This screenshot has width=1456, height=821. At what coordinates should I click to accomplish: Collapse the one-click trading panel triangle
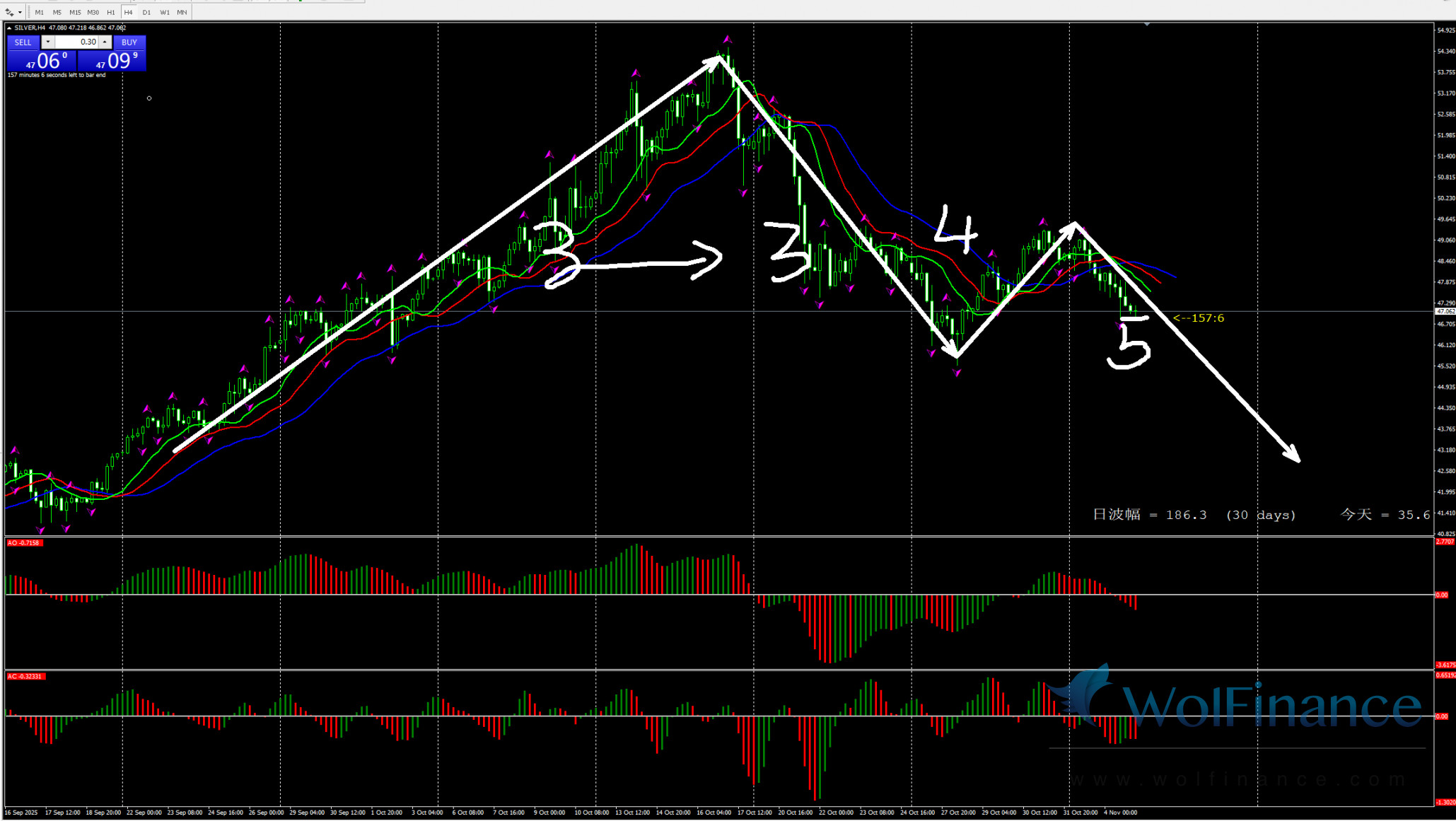[9, 28]
